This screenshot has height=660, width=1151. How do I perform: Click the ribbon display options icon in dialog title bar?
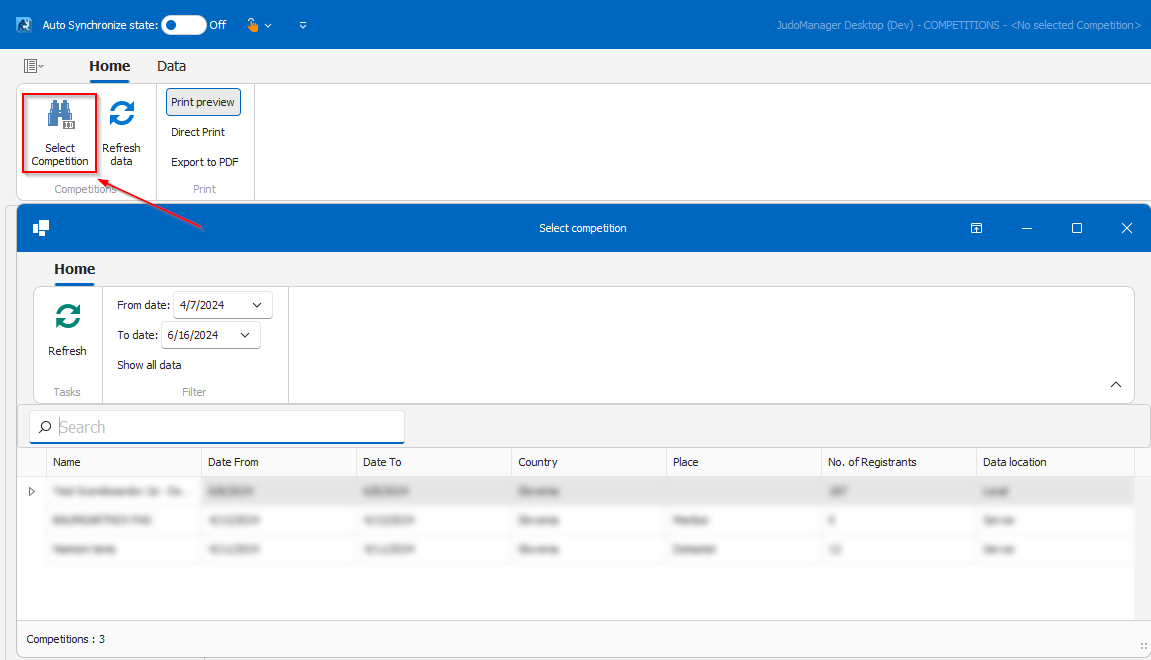tap(976, 228)
